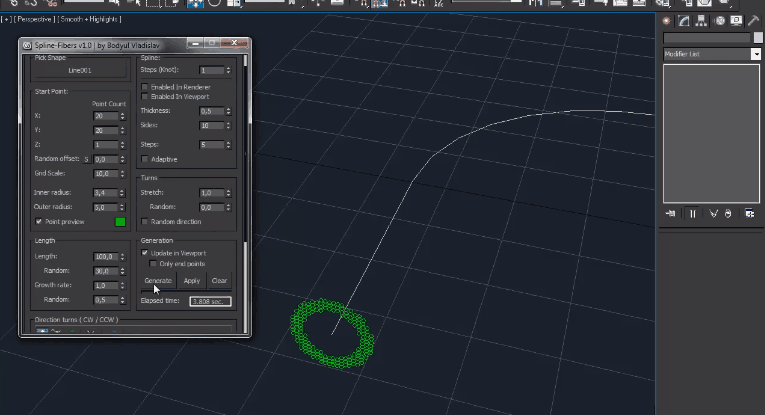Open the Hierarchy command panel tab
The image size is (765, 415).
[x=703, y=20]
